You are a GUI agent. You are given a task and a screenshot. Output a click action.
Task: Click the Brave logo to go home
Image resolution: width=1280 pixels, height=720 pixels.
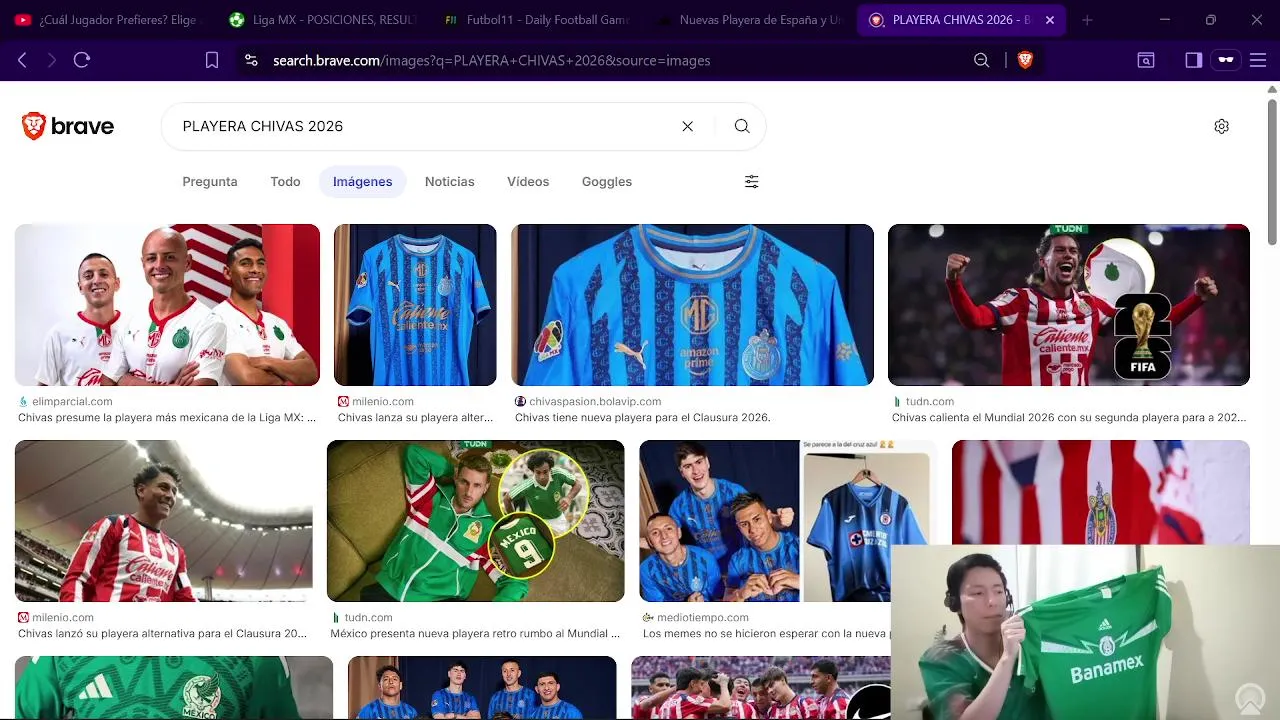pos(68,126)
